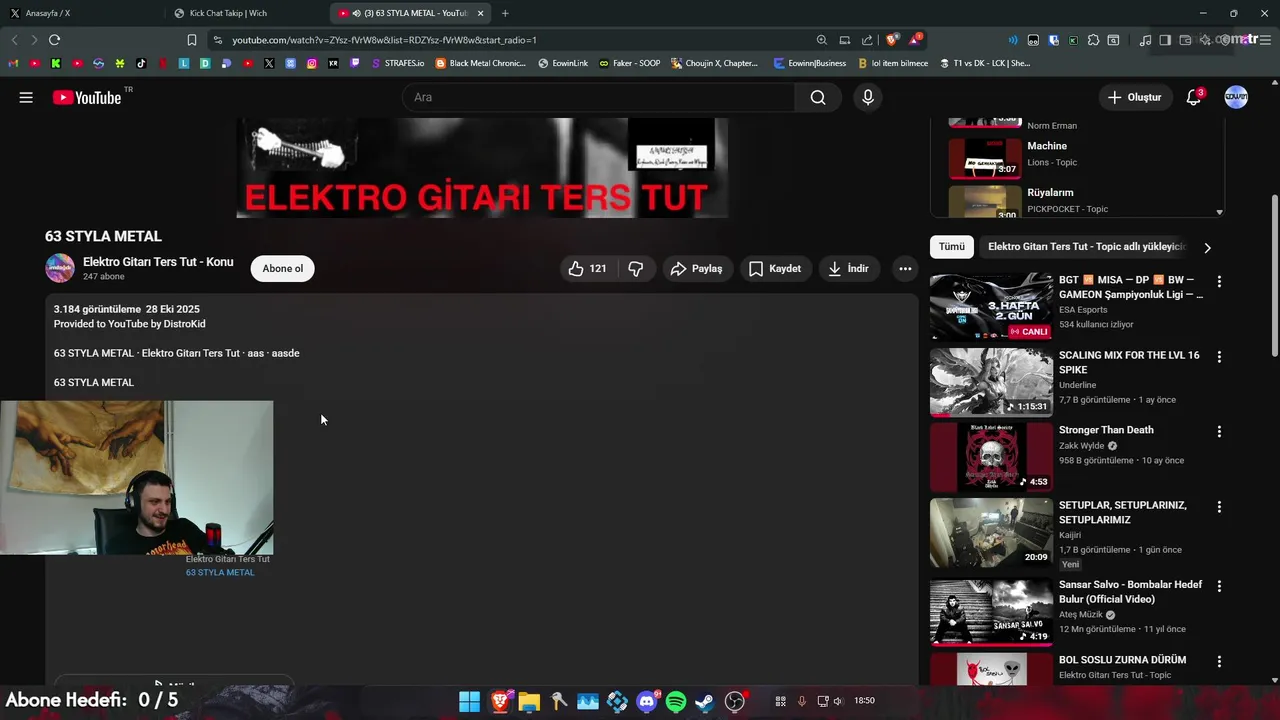Screen dimensions: 1280x720
Task: Open the YouTube notifications bell
Action: (1193, 97)
